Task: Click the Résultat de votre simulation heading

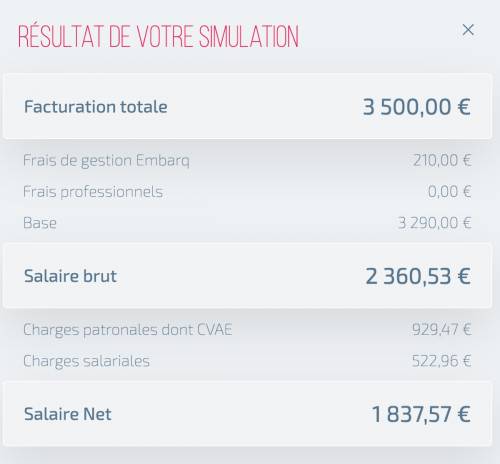Action: (158, 36)
